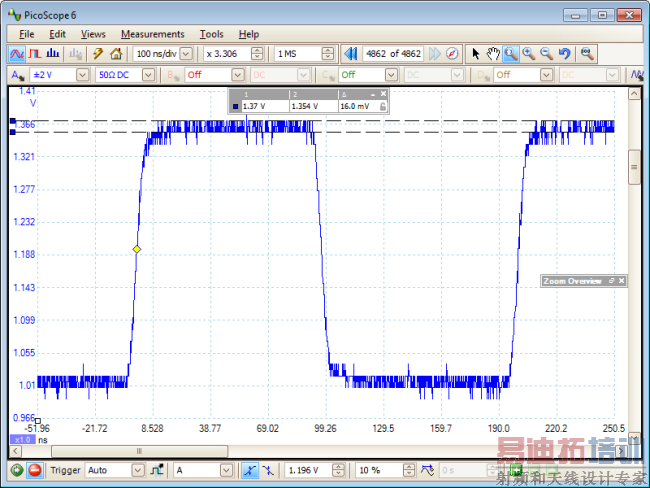Select the zoom out tool
This screenshot has width=650, height=488.
coord(546,53)
